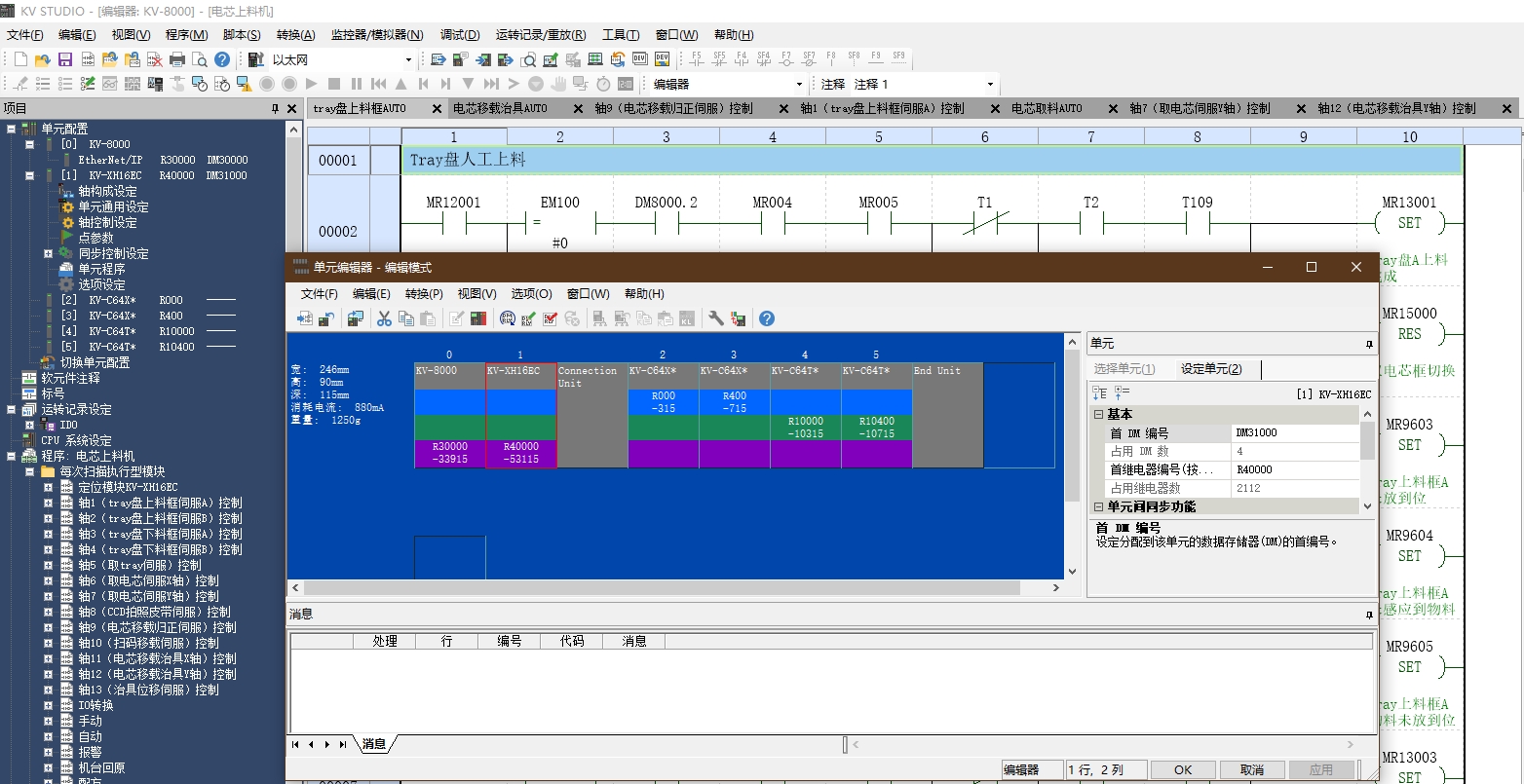The width and height of the screenshot is (1524, 784).
Task: Click the Copy icon in unit editor toolbar
Action: tap(405, 318)
